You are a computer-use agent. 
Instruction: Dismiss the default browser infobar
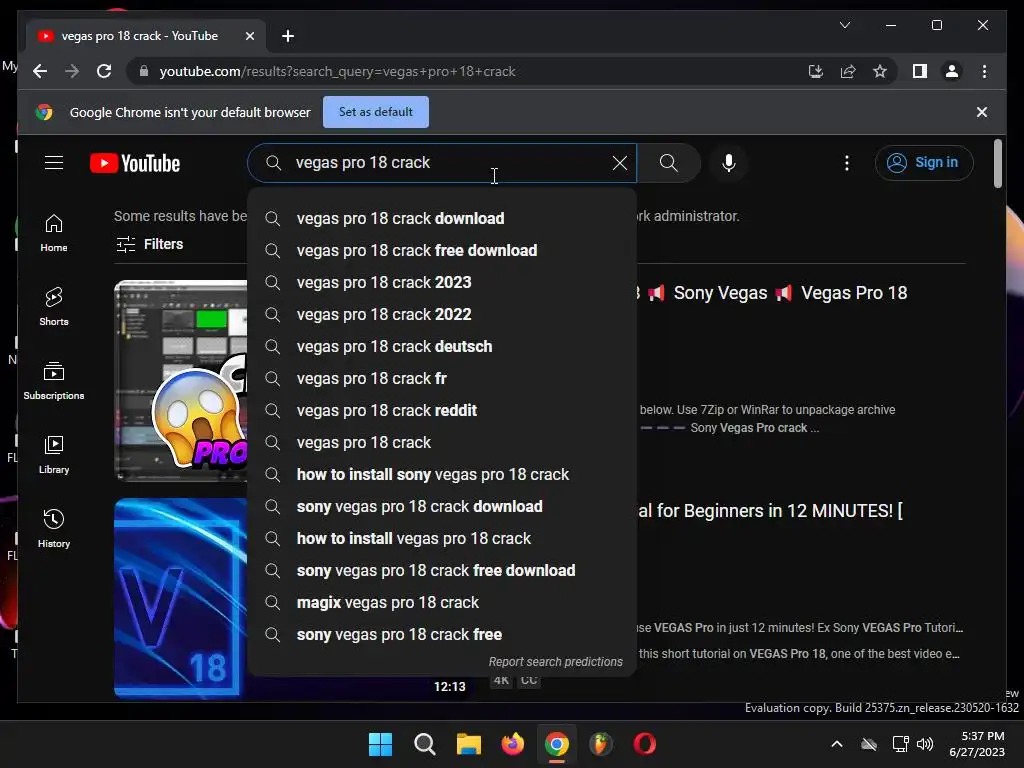click(x=982, y=112)
